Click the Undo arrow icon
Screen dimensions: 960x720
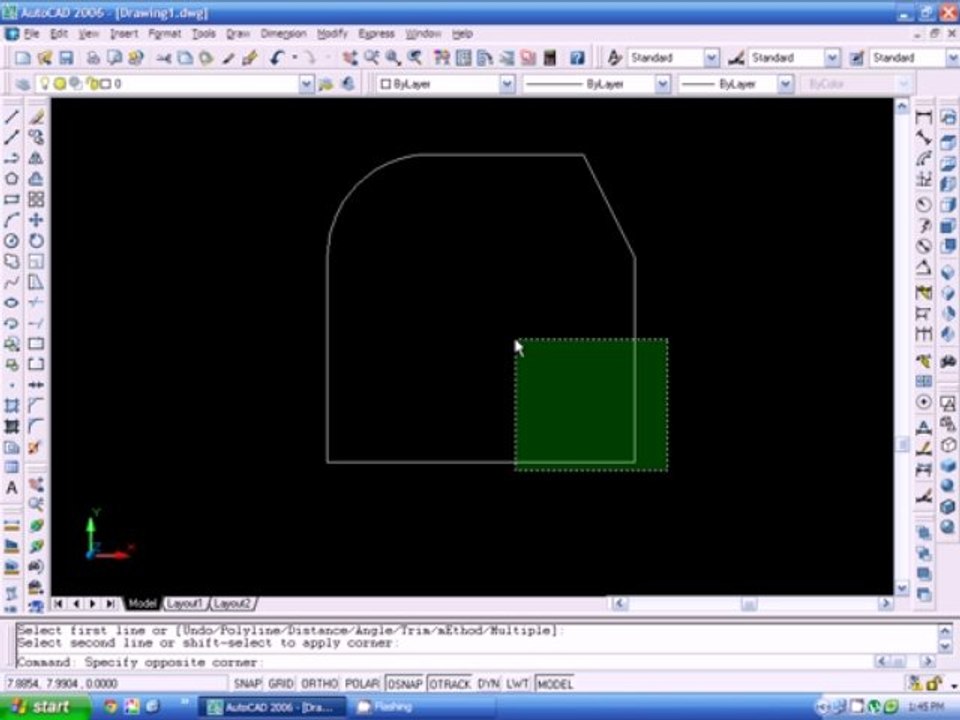(277, 58)
